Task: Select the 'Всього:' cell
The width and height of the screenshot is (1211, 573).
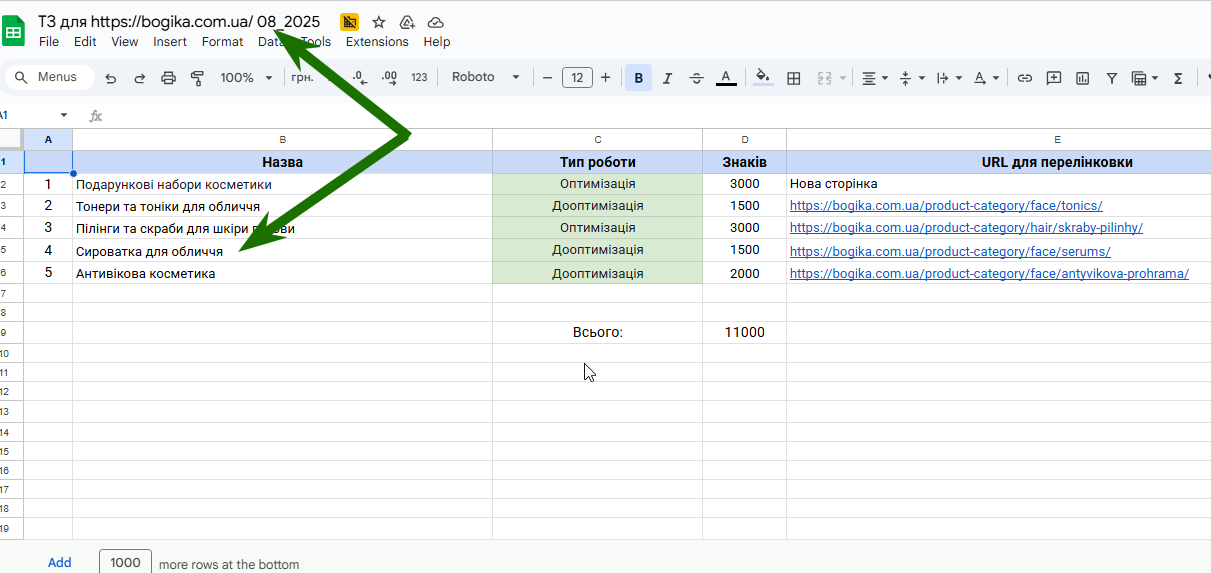Action: (597, 332)
